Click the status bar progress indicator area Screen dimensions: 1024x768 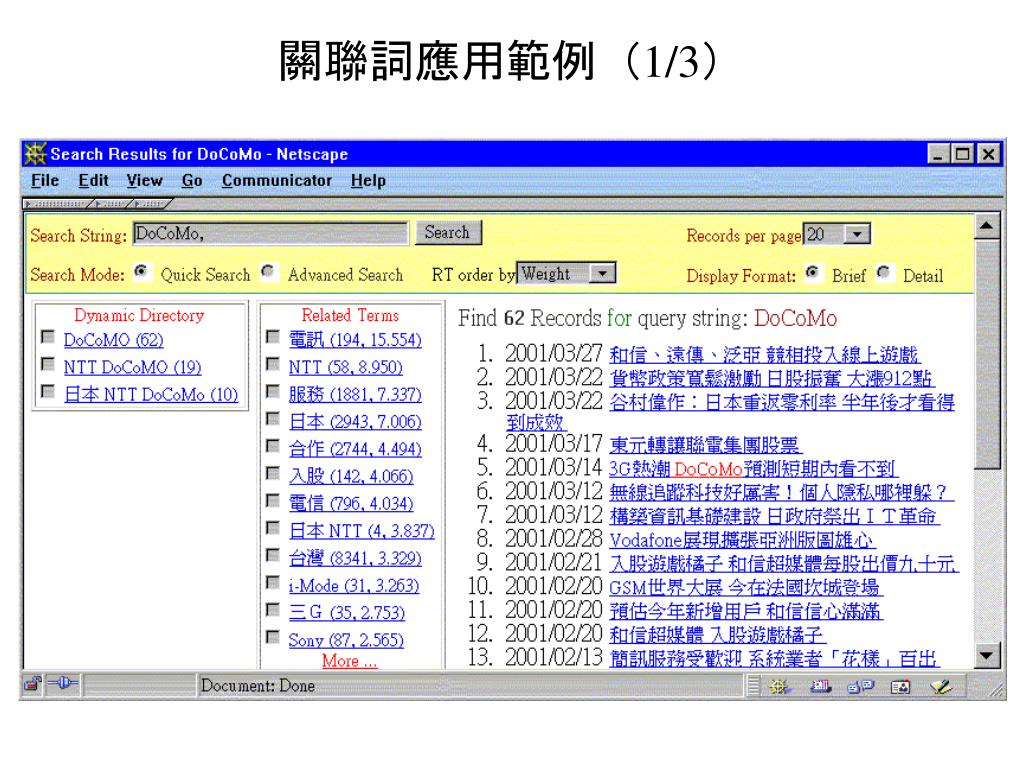140,686
